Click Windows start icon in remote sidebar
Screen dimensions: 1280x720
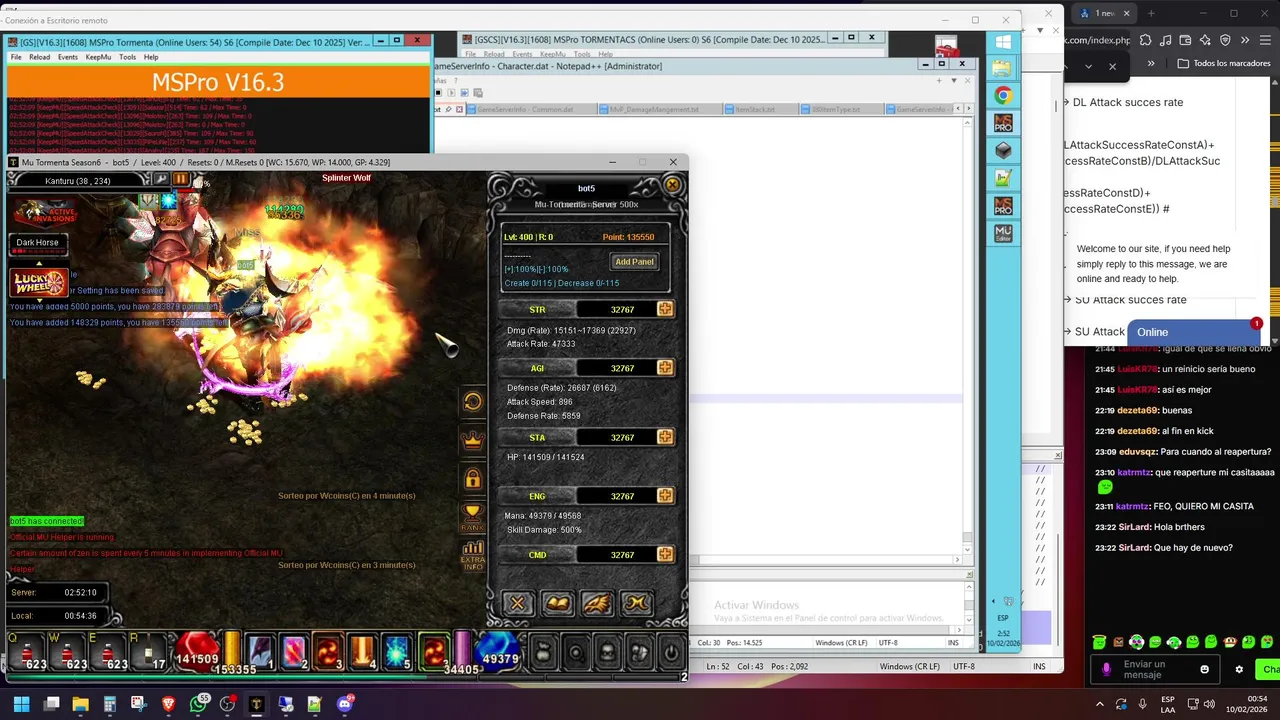click(x=1002, y=42)
